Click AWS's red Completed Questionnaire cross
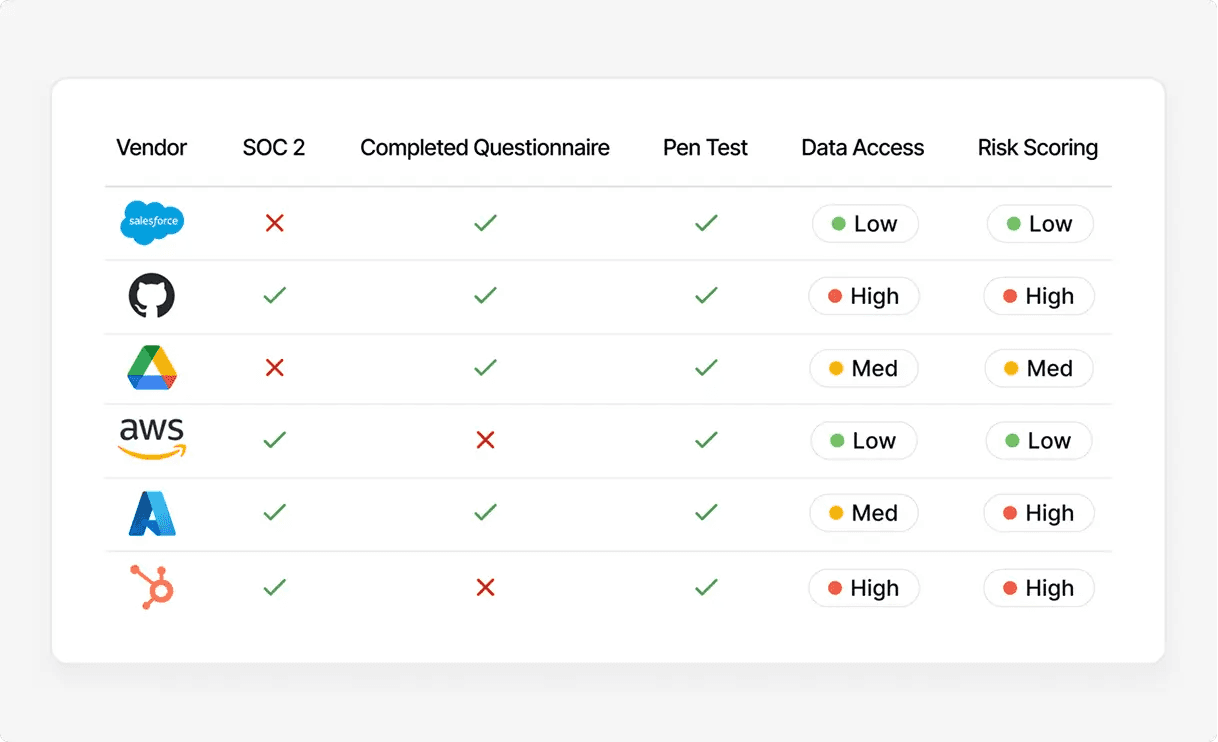Viewport: 1218px width, 742px height. [x=485, y=440]
